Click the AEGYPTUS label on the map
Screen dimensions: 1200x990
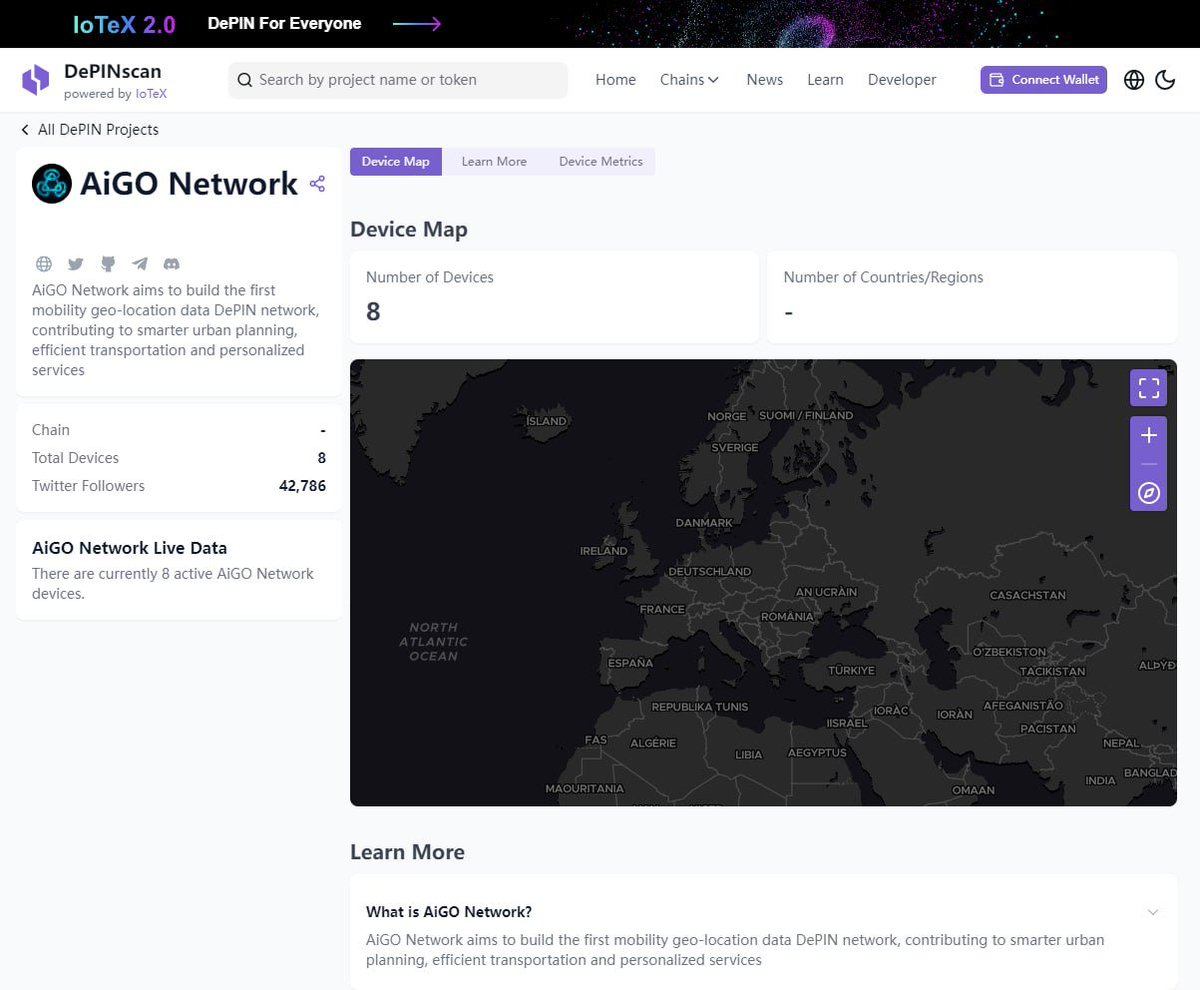817,753
